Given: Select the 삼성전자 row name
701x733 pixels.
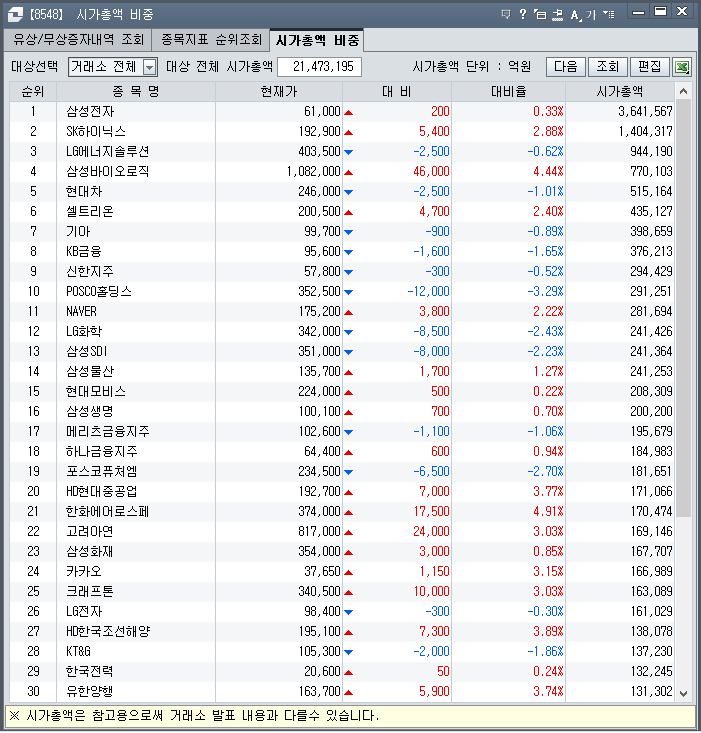Looking at the screenshot, I should coord(90,111).
